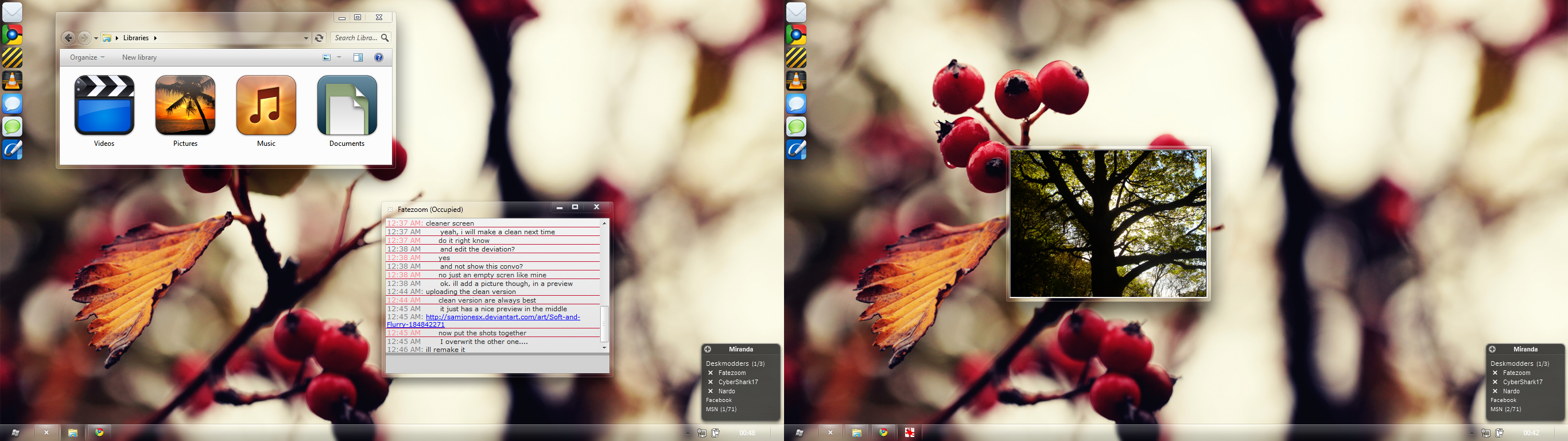This screenshot has height=441, width=1568.
Task: Click the chat scrollbar thumb
Action: click(604, 323)
